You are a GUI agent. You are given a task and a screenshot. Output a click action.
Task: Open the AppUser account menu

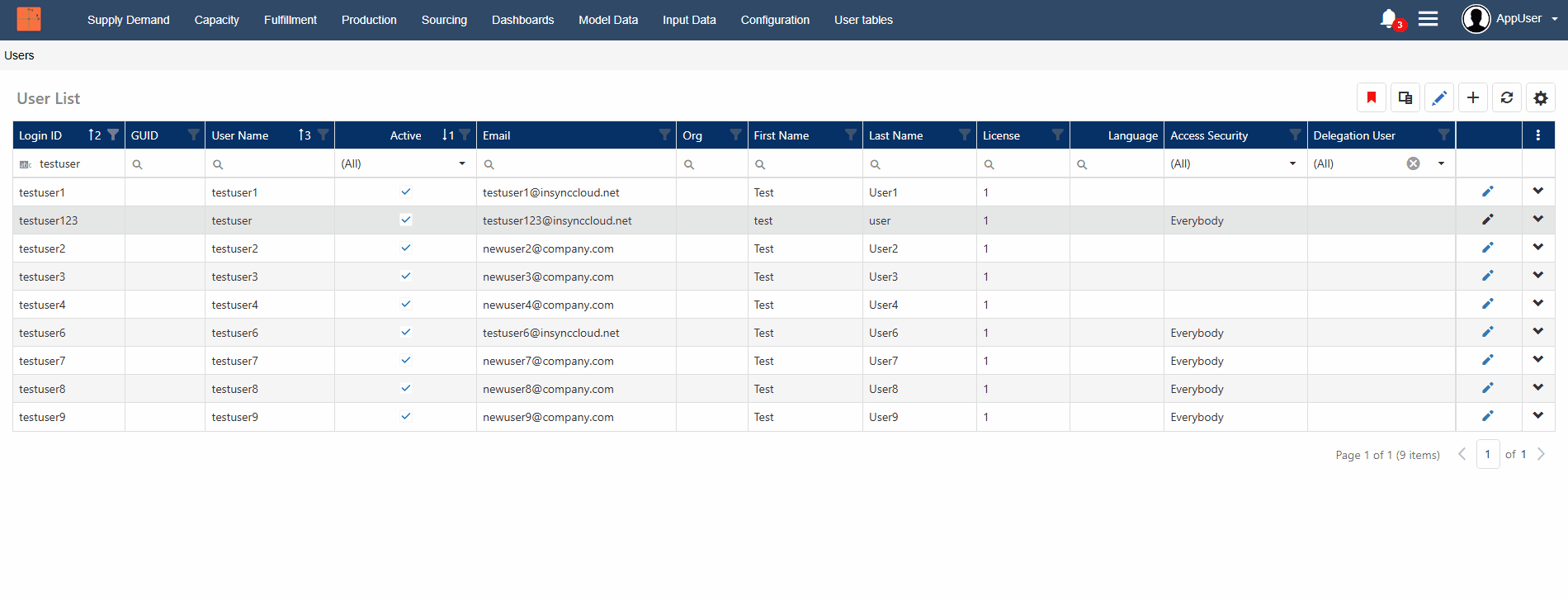point(1509,19)
